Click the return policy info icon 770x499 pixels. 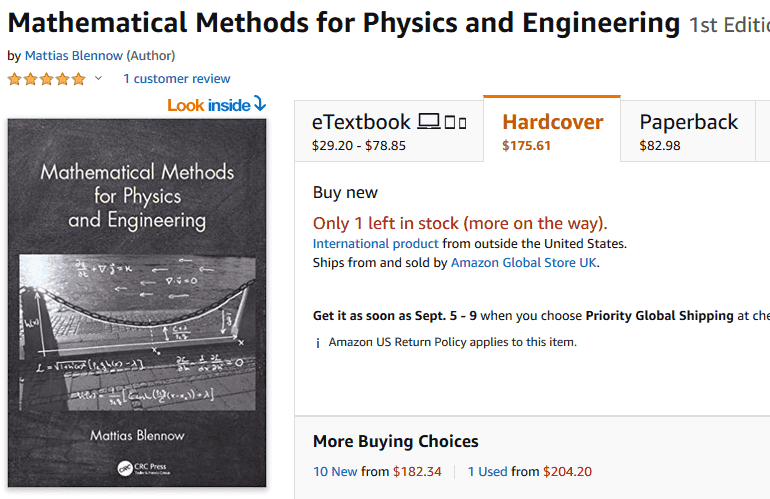318,343
